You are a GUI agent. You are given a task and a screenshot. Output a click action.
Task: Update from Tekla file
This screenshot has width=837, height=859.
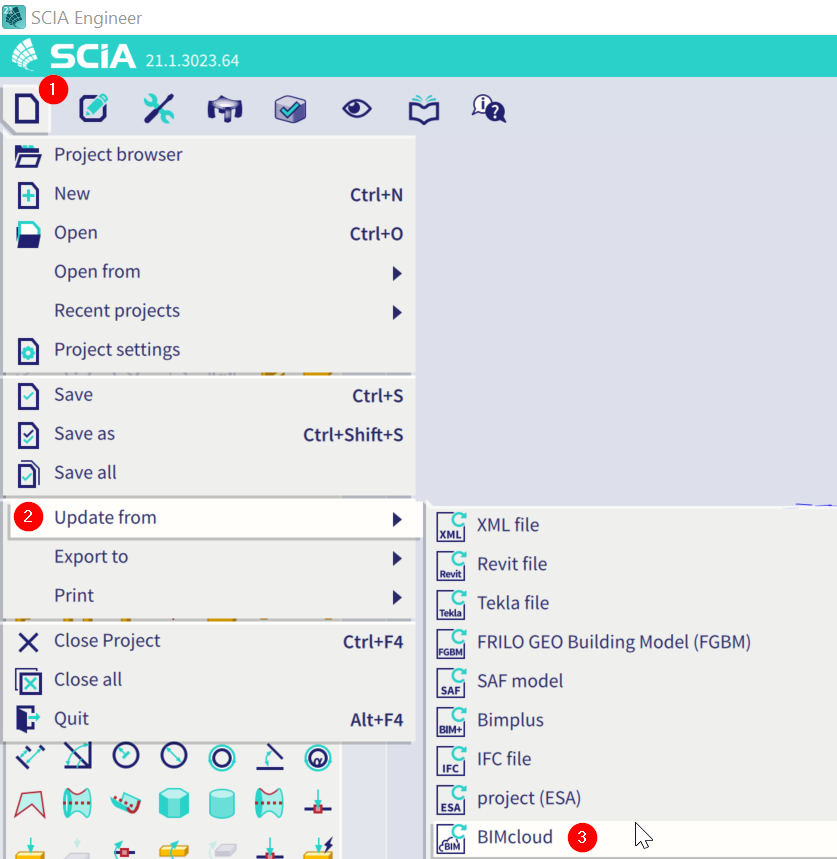633,603
